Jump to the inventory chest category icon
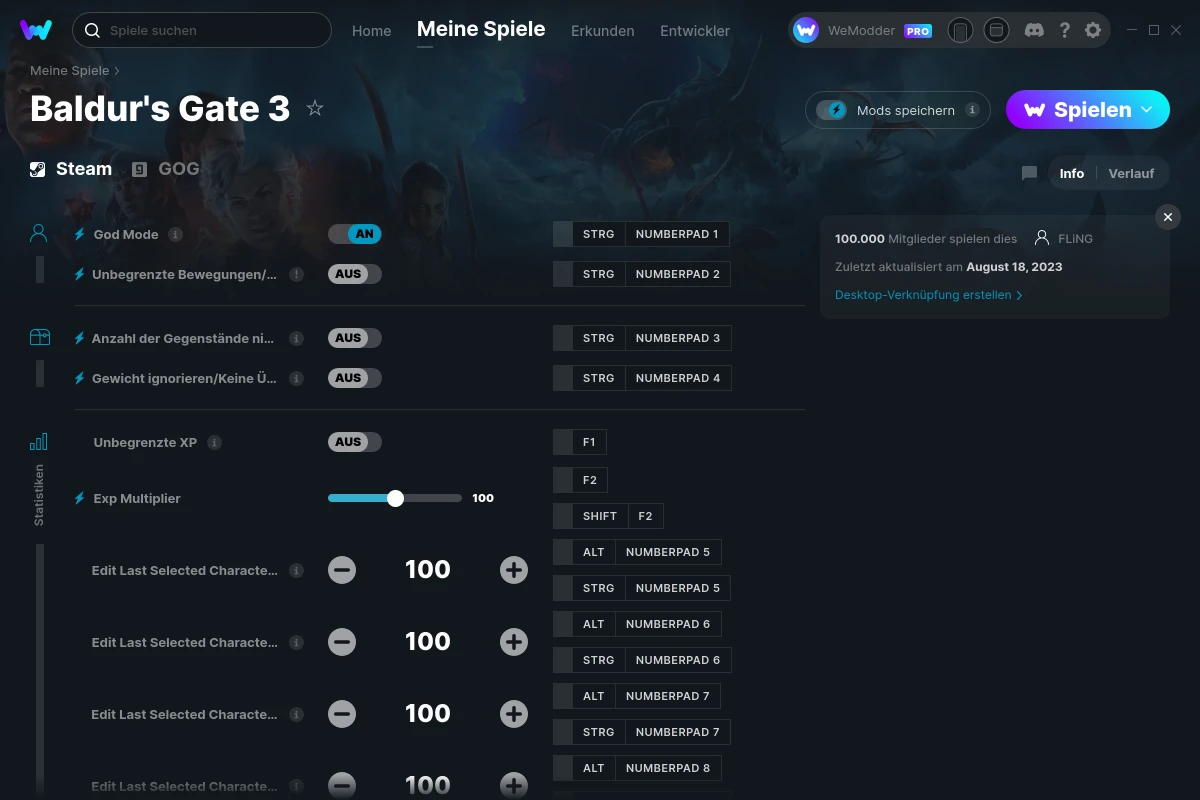The height and width of the screenshot is (800, 1200). 39,338
